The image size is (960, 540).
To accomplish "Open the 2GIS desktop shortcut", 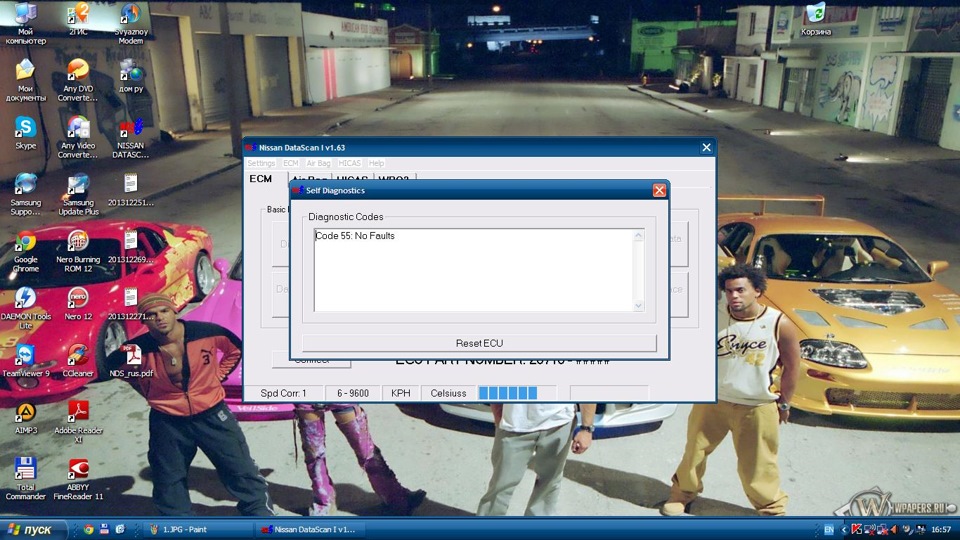I will click(x=78, y=19).
